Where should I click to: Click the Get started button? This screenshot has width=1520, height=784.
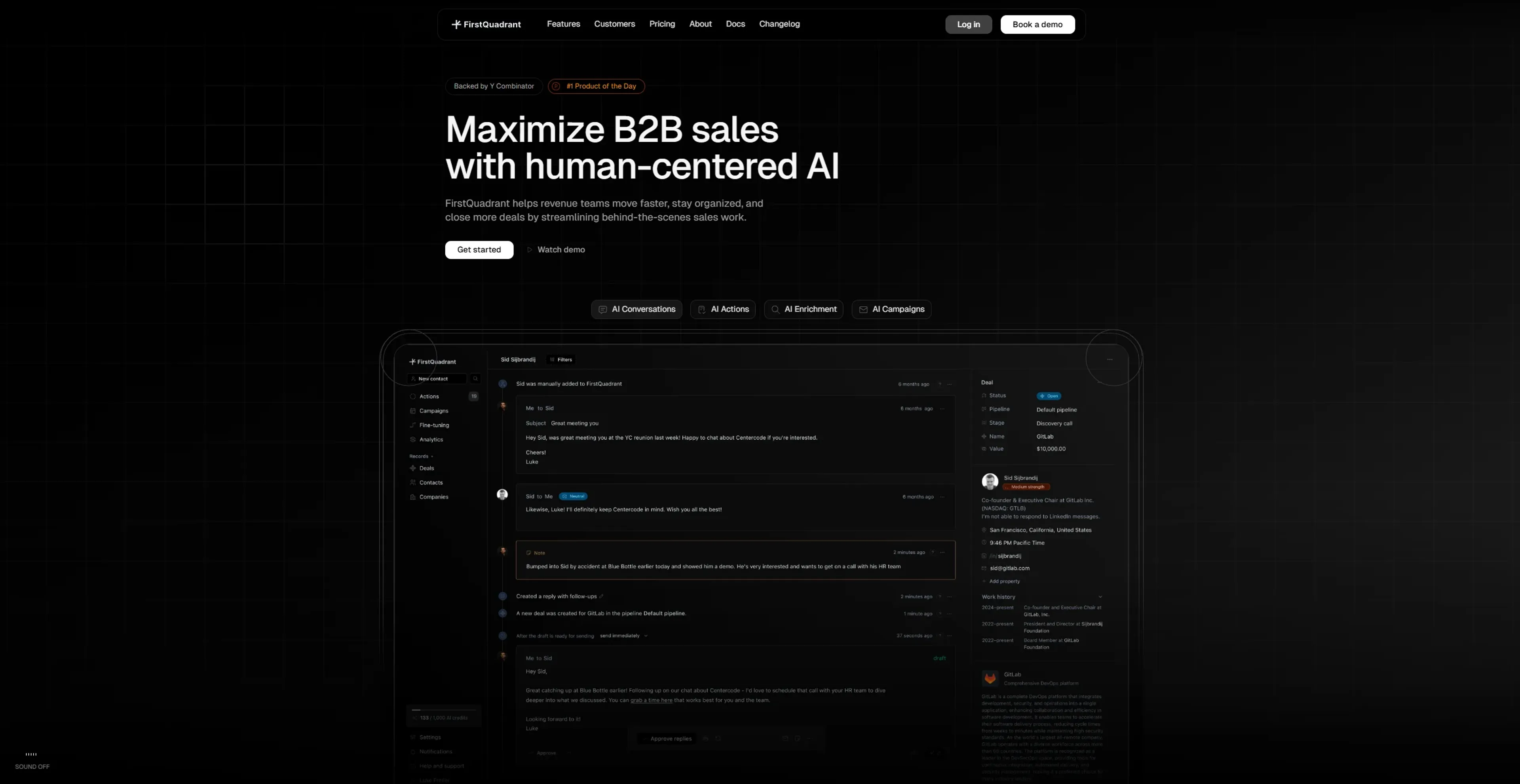pos(479,250)
